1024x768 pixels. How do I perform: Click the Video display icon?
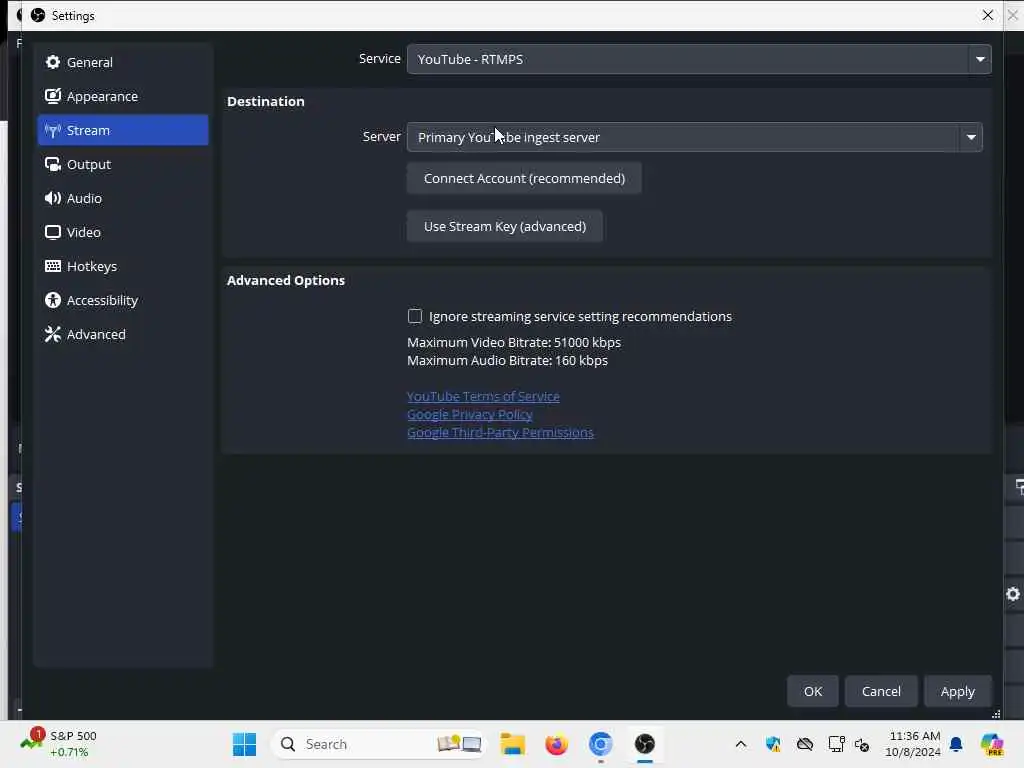point(53,232)
